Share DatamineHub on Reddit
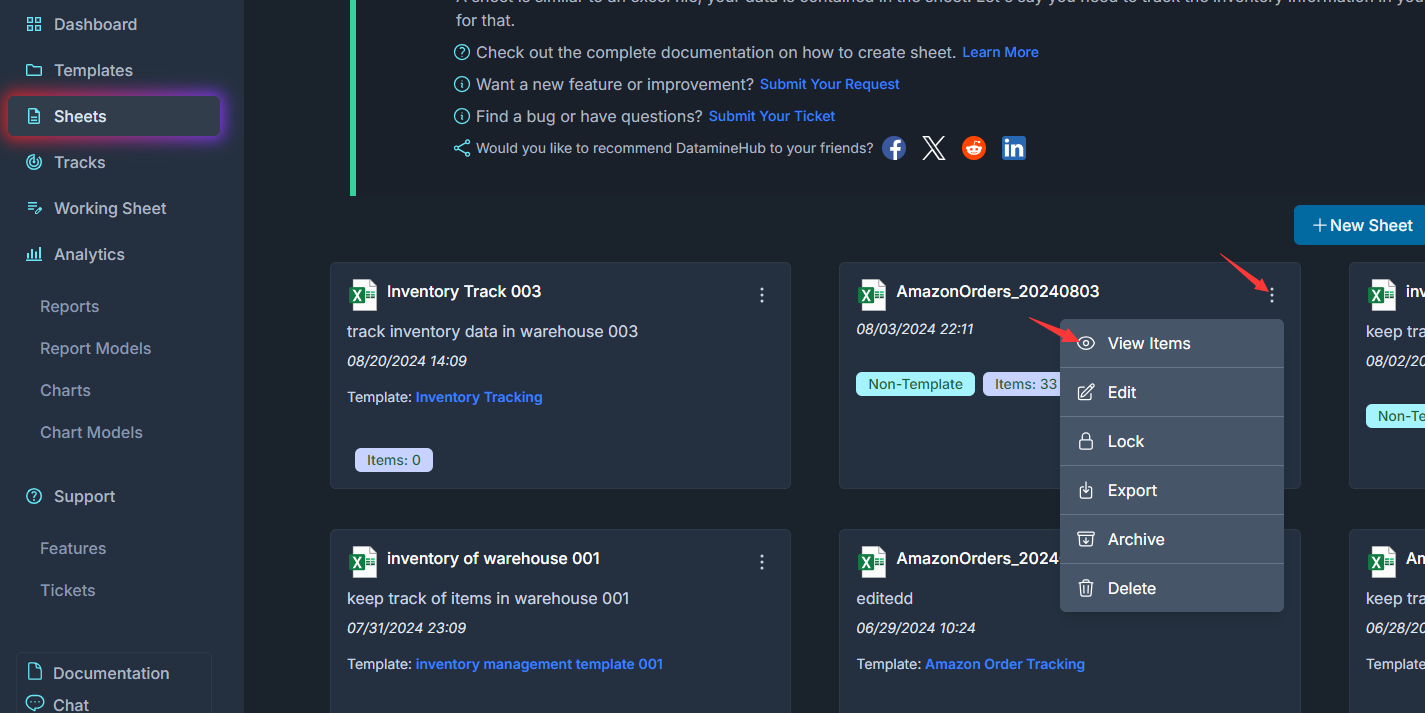The height and width of the screenshot is (713, 1425). (974, 149)
